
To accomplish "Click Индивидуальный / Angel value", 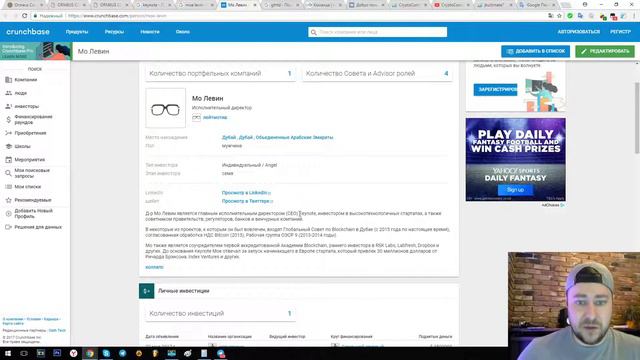I will pos(249,165).
